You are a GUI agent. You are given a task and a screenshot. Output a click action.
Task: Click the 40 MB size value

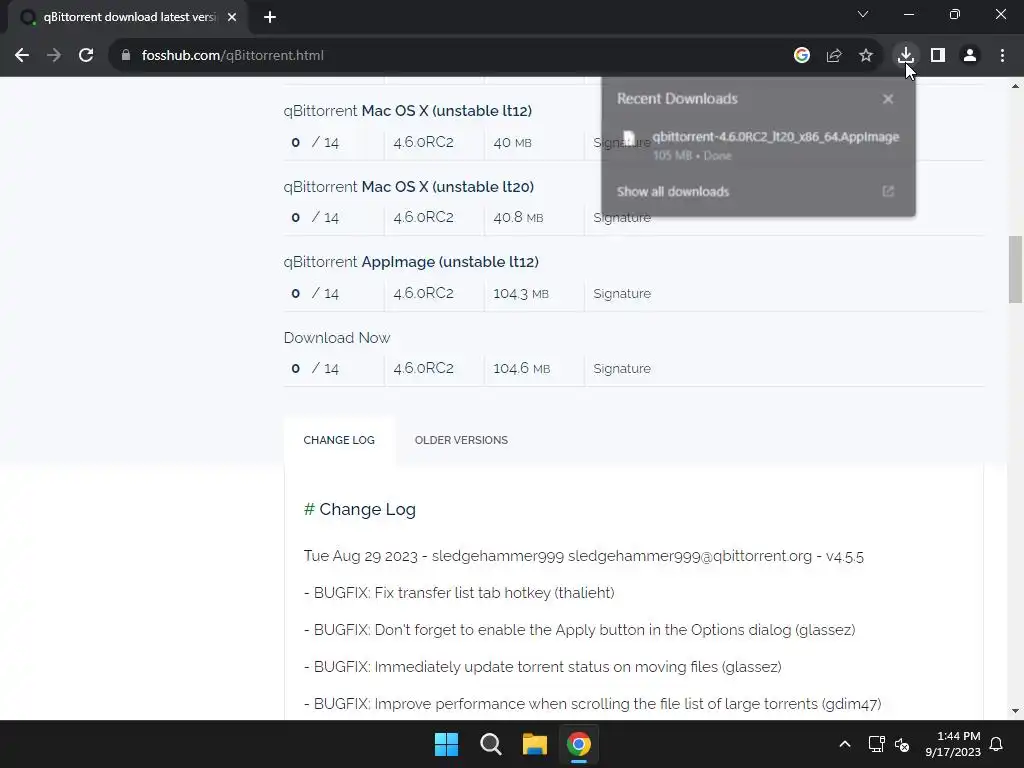point(512,142)
